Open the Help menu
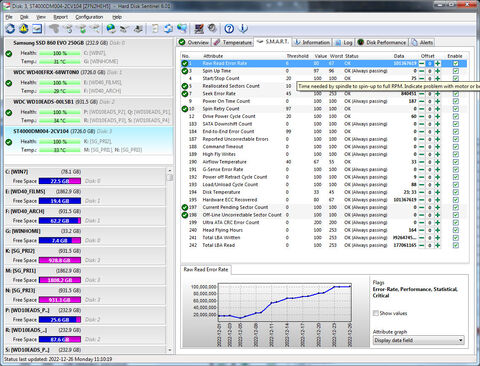Viewport: 480px width, 366px height. click(117, 17)
